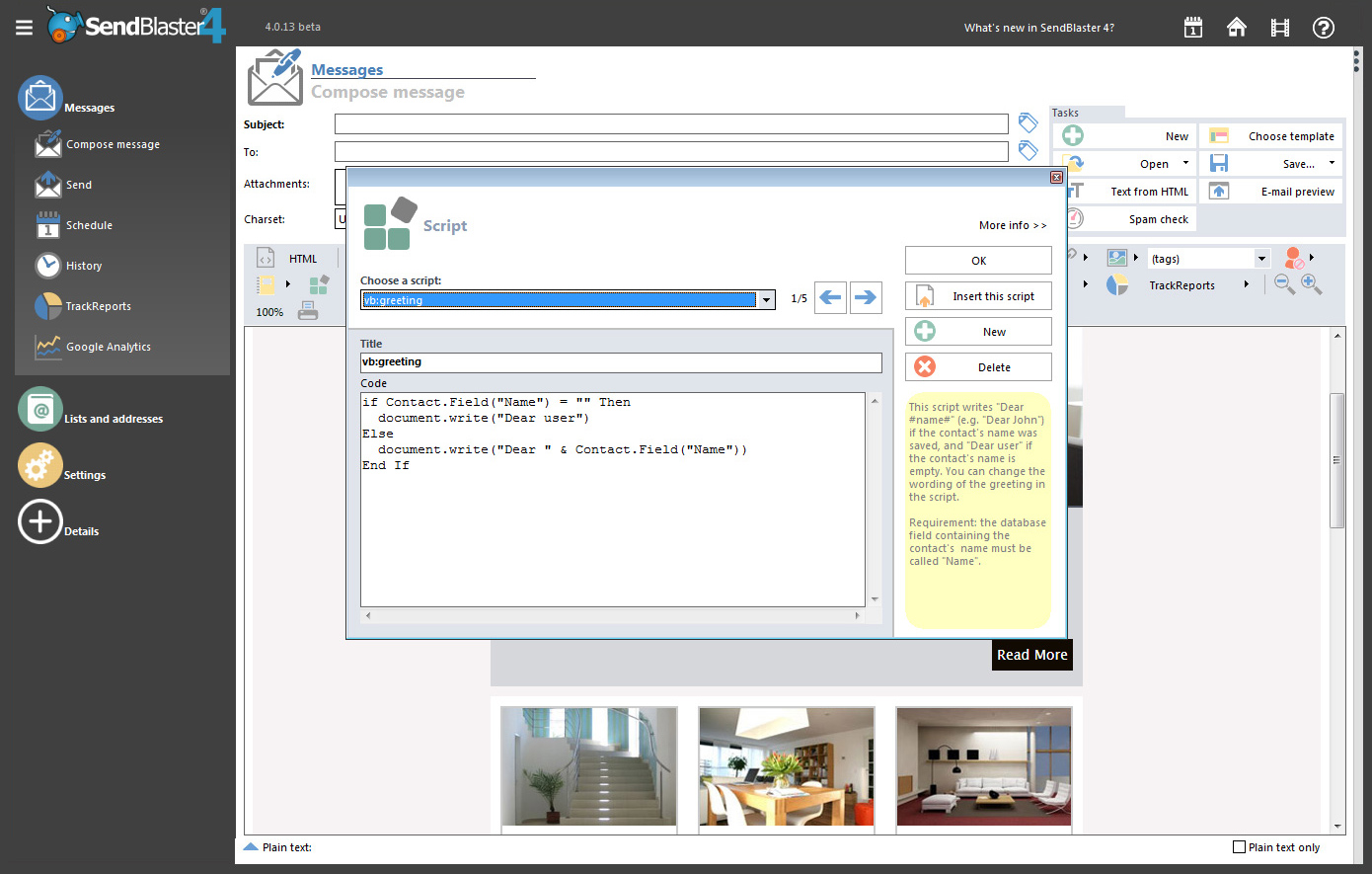Viewport: 1372px width, 874px height.
Task: Toggle the Plain text only checkbox
Action: point(1239,847)
